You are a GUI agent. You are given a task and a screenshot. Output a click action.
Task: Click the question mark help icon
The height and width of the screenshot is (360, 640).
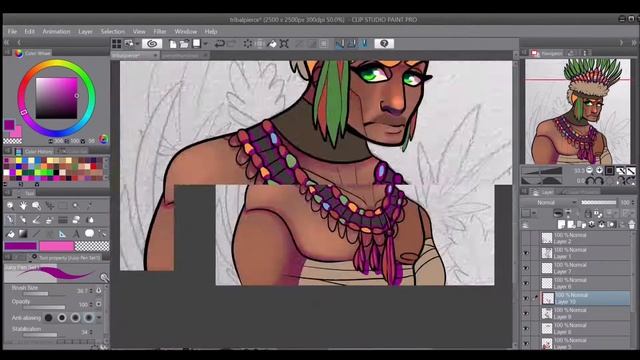[384, 43]
